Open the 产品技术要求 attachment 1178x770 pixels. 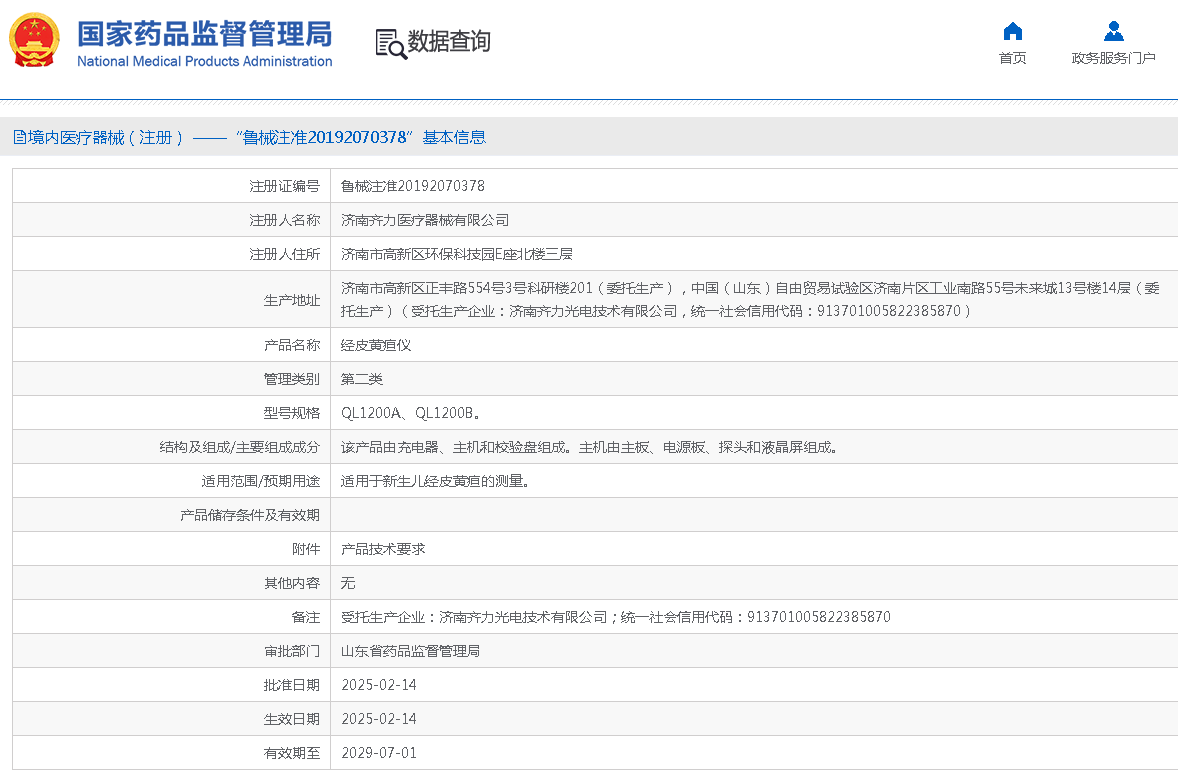click(x=383, y=549)
